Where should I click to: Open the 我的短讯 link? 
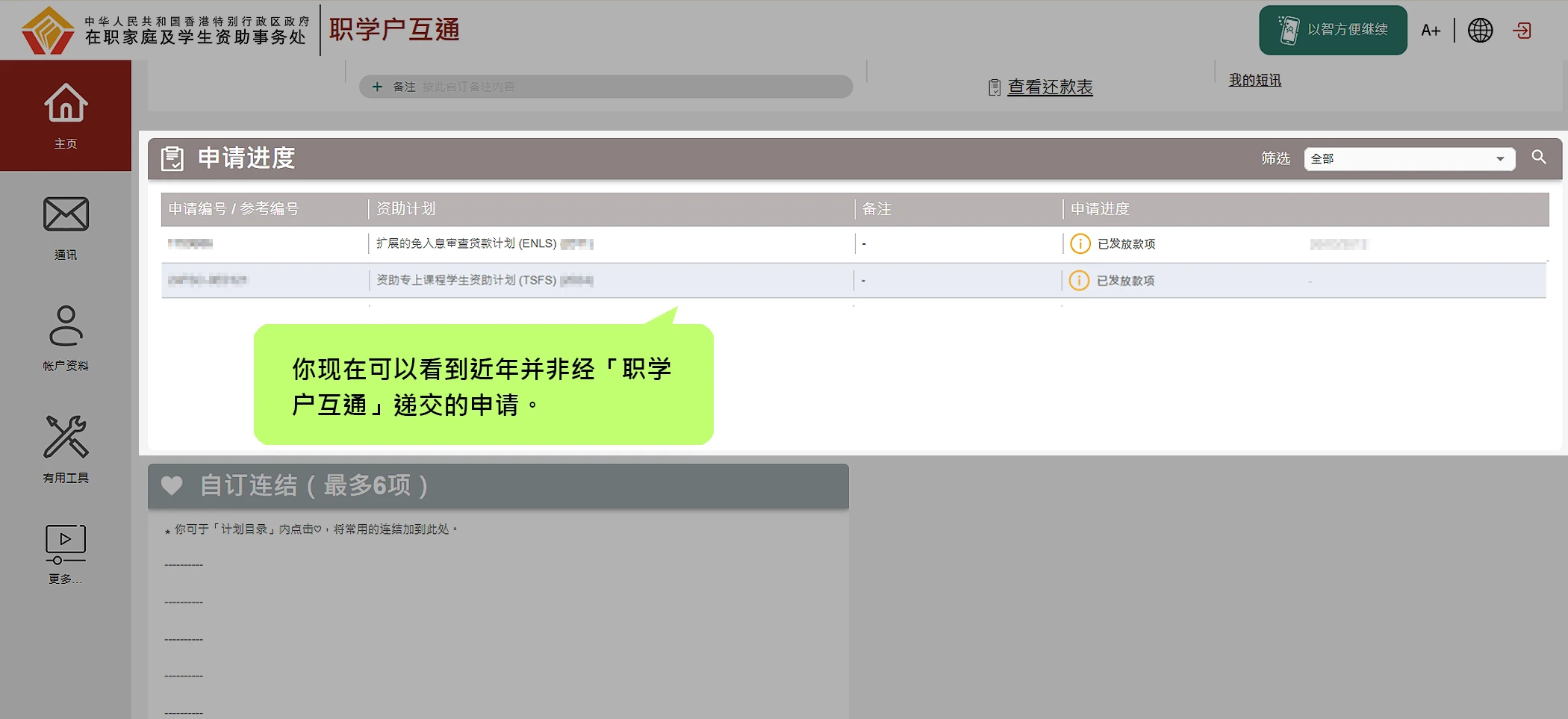click(1255, 80)
